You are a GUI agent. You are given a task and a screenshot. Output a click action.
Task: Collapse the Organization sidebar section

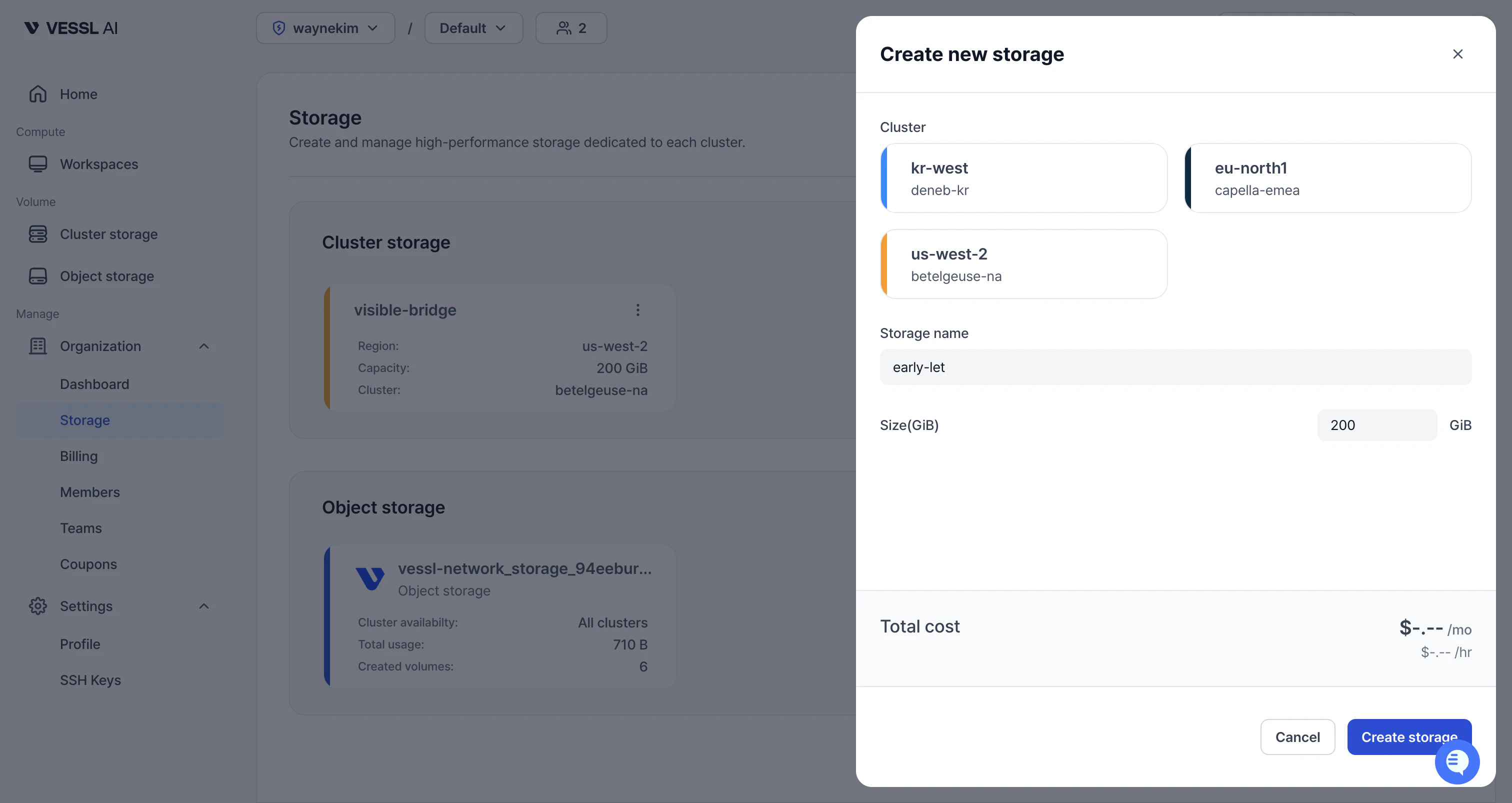pyautogui.click(x=203, y=346)
